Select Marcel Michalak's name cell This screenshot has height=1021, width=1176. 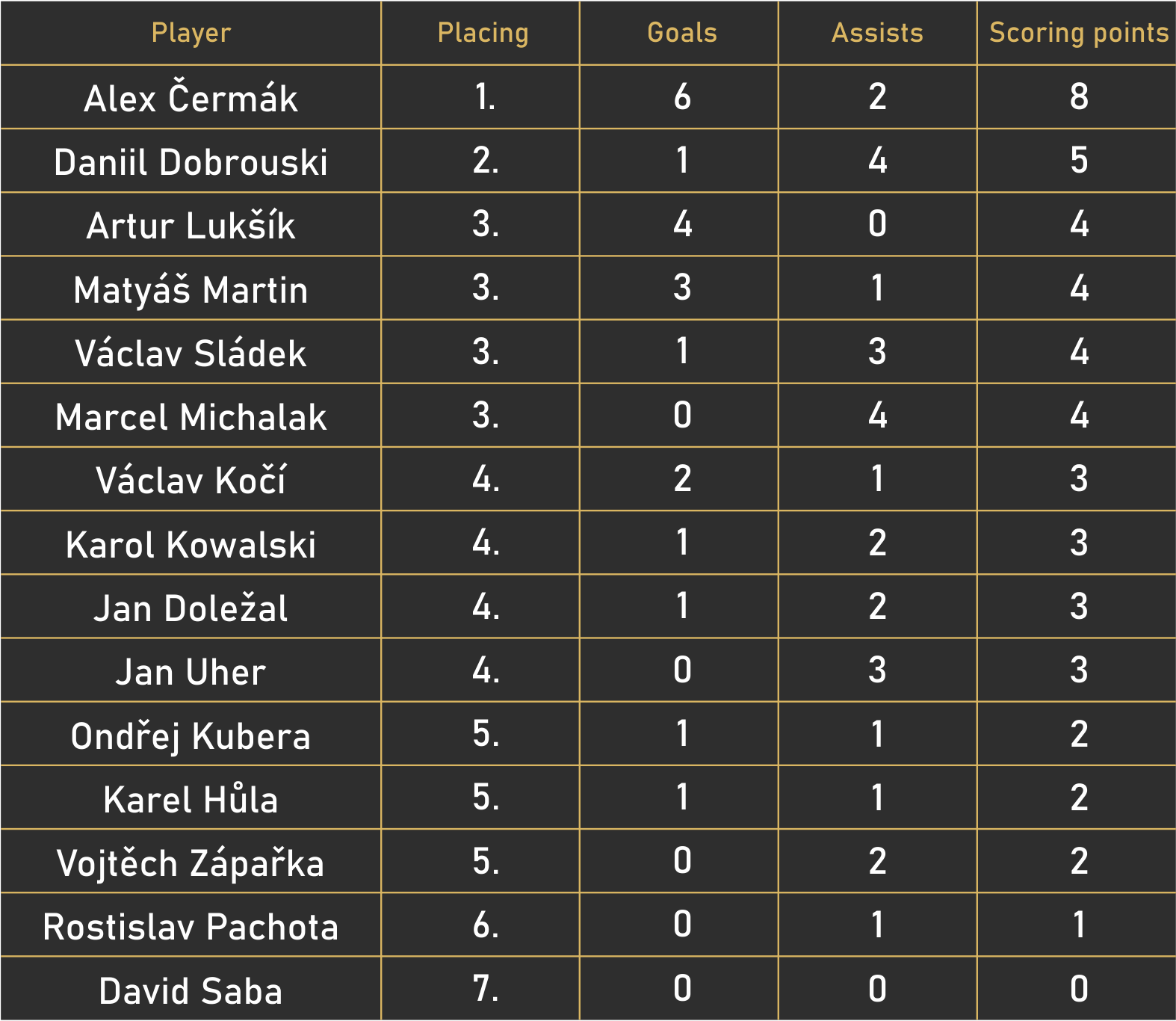(x=191, y=416)
